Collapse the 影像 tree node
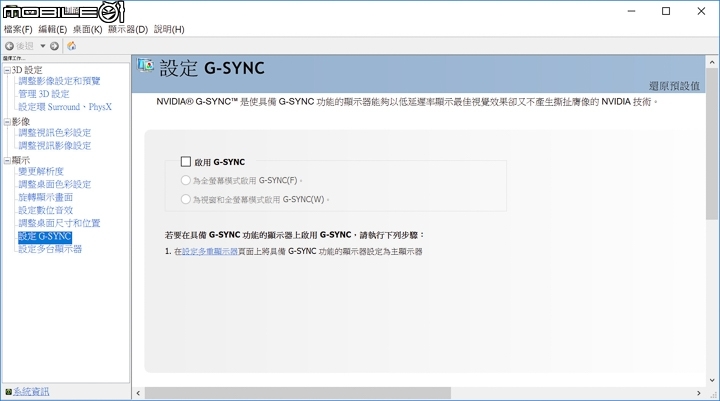This screenshot has height=401, width=720. tap(7, 122)
